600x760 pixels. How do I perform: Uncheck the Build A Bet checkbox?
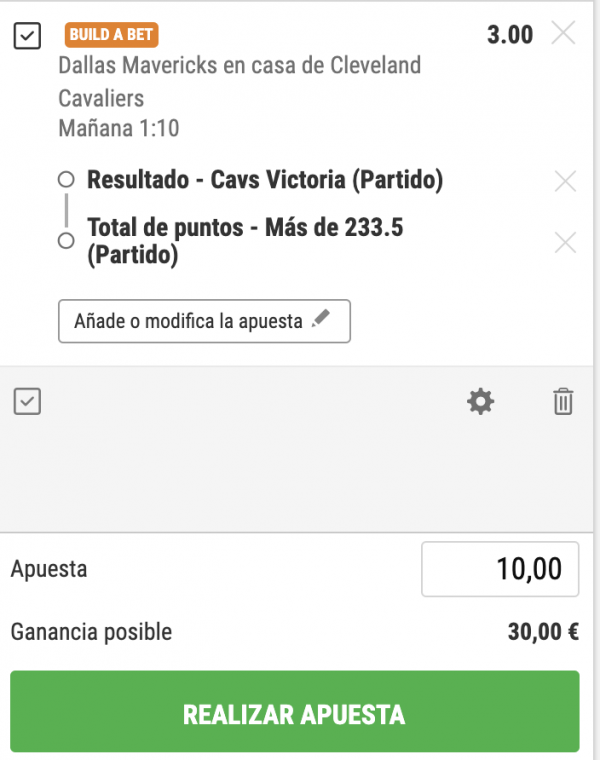pos(27,36)
